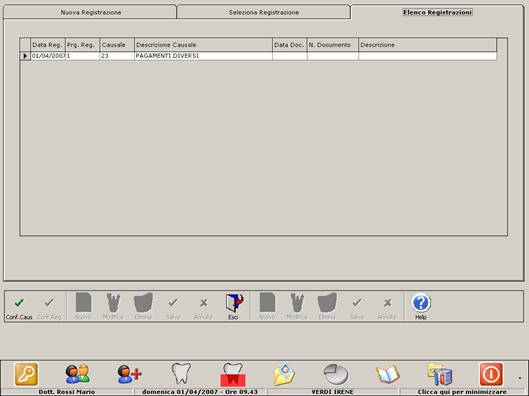Open the open book icon
Image resolution: width=529 pixels, height=396 pixels.
(388, 374)
